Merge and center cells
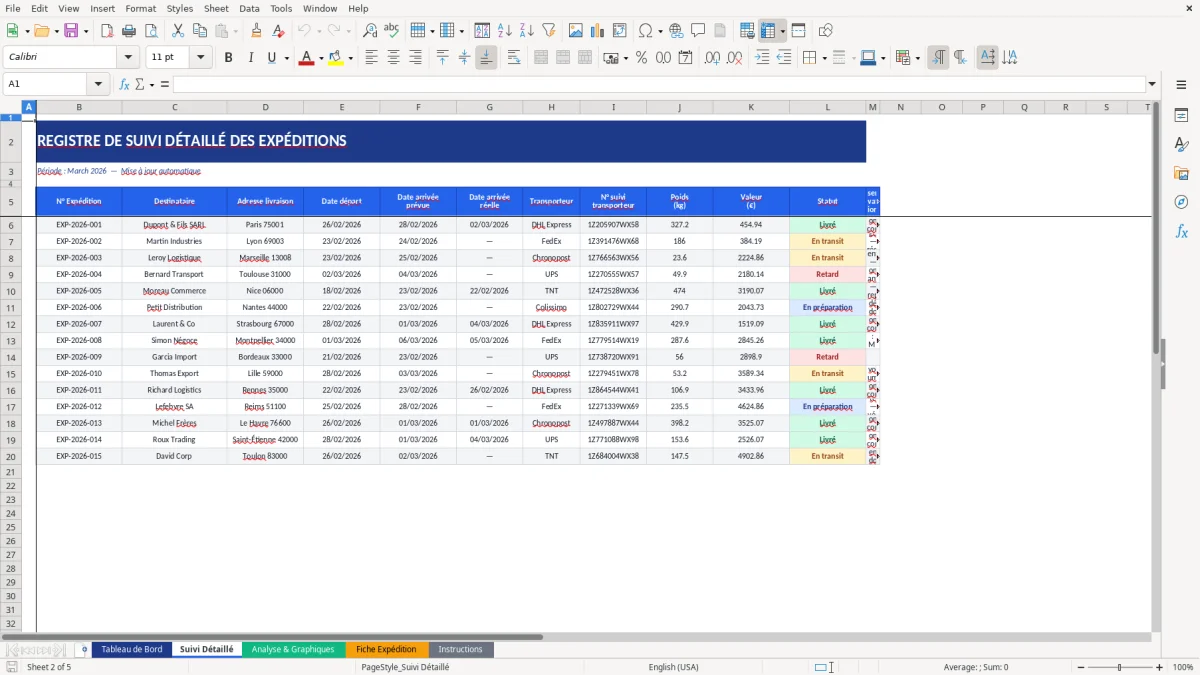Viewport: 1200px width, 675px height. click(541, 58)
